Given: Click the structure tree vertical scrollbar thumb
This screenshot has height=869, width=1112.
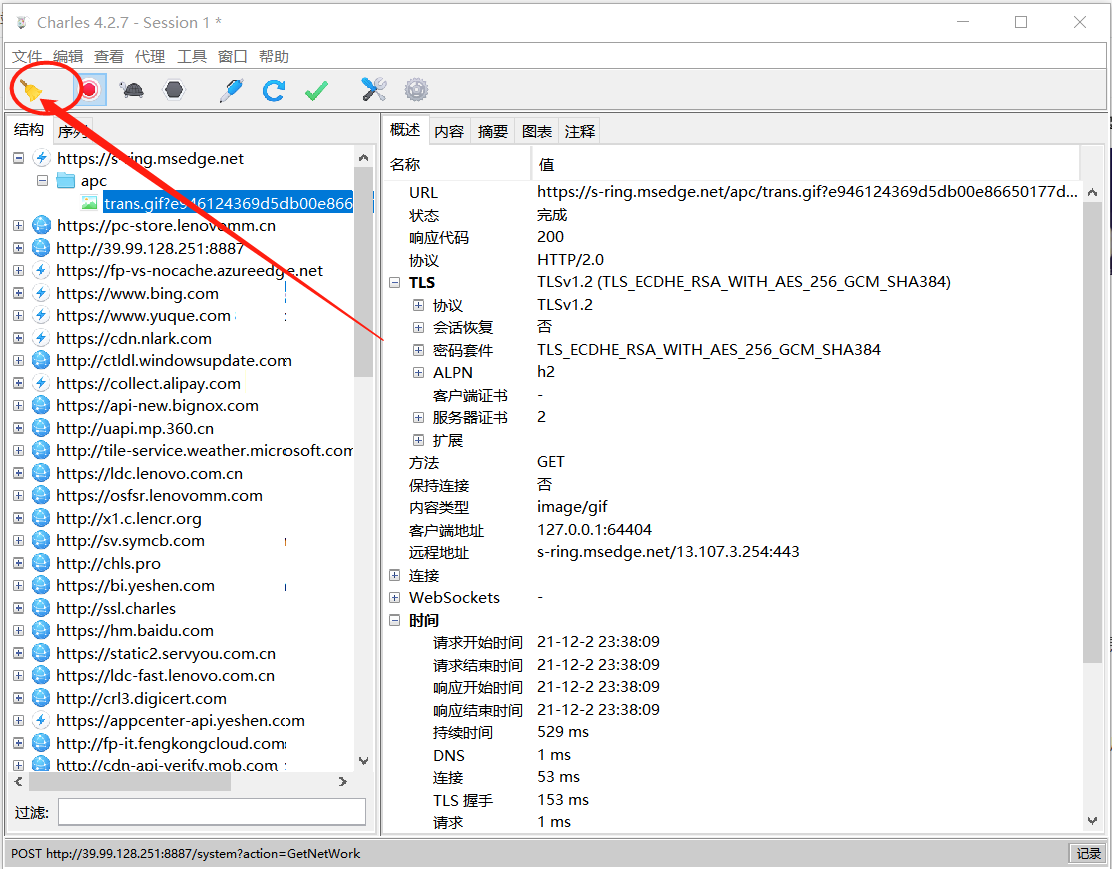Looking at the screenshot, I should [363, 272].
